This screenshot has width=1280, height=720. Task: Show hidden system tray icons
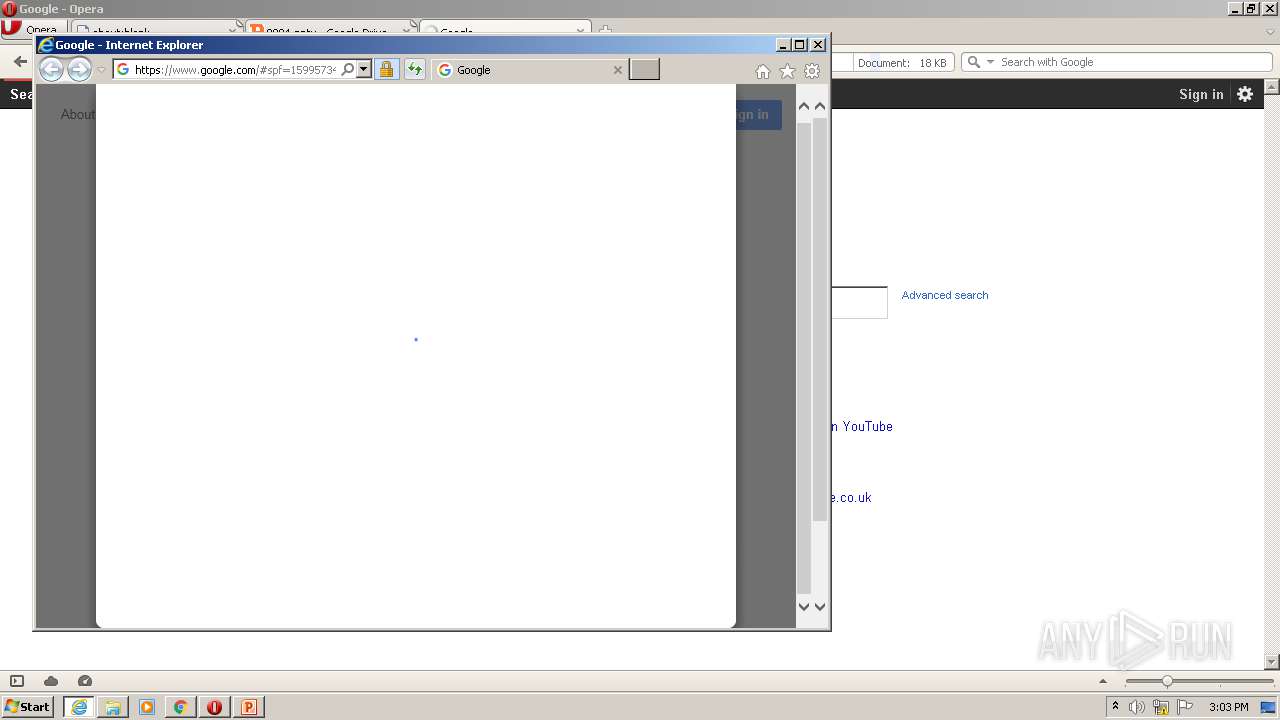pyautogui.click(x=1115, y=707)
